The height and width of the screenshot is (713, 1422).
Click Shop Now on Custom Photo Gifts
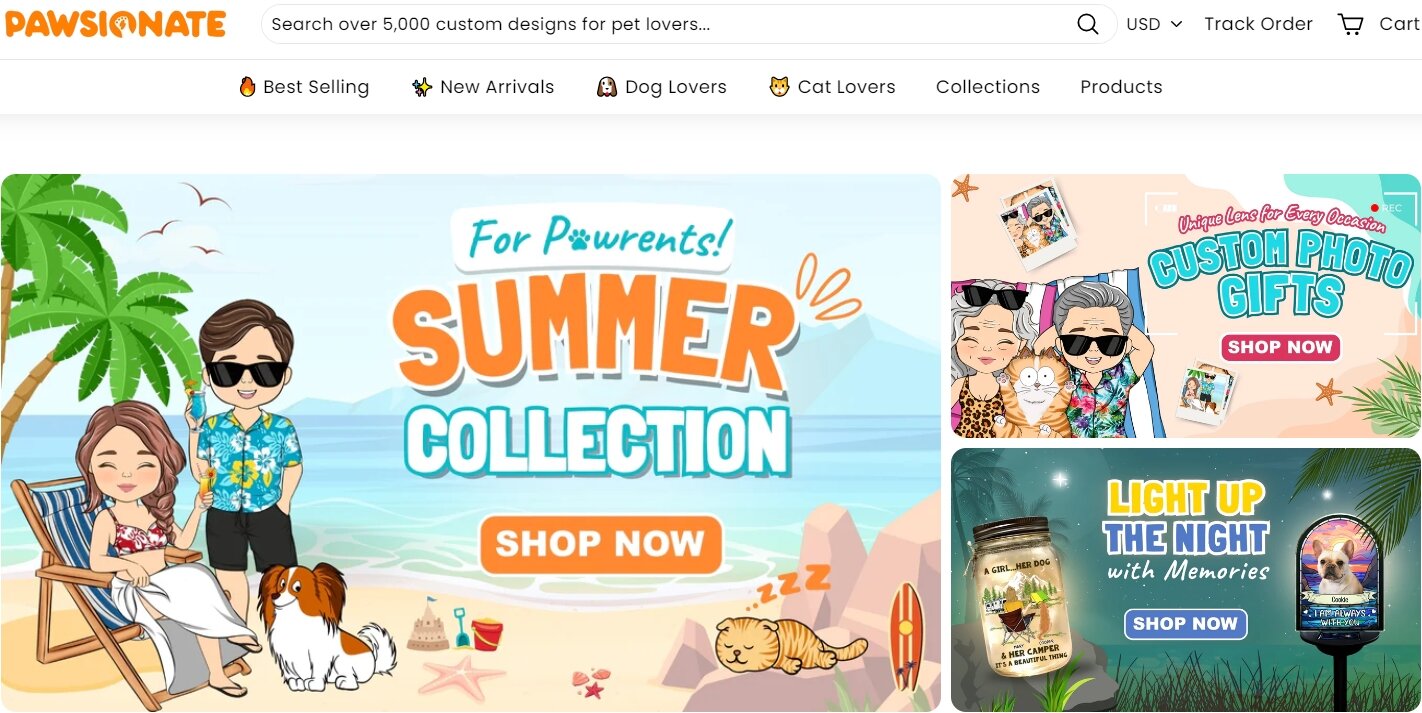(1280, 347)
